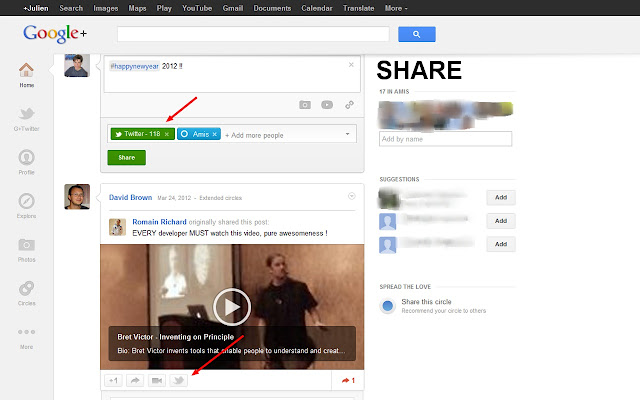Click David Brown's avatar thumbnail
Image resolution: width=640 pixels, height=400 pixels.
coord(77,196)
